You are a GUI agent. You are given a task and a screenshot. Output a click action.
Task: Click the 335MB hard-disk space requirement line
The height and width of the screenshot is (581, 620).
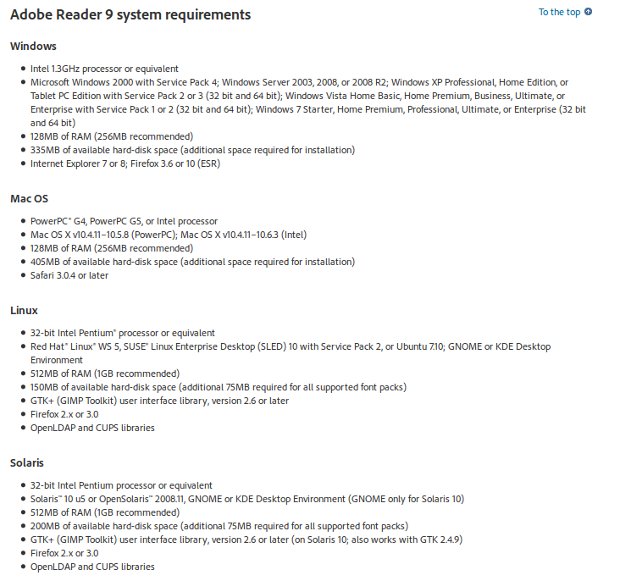pyautogui.click(x=193, y=150)
